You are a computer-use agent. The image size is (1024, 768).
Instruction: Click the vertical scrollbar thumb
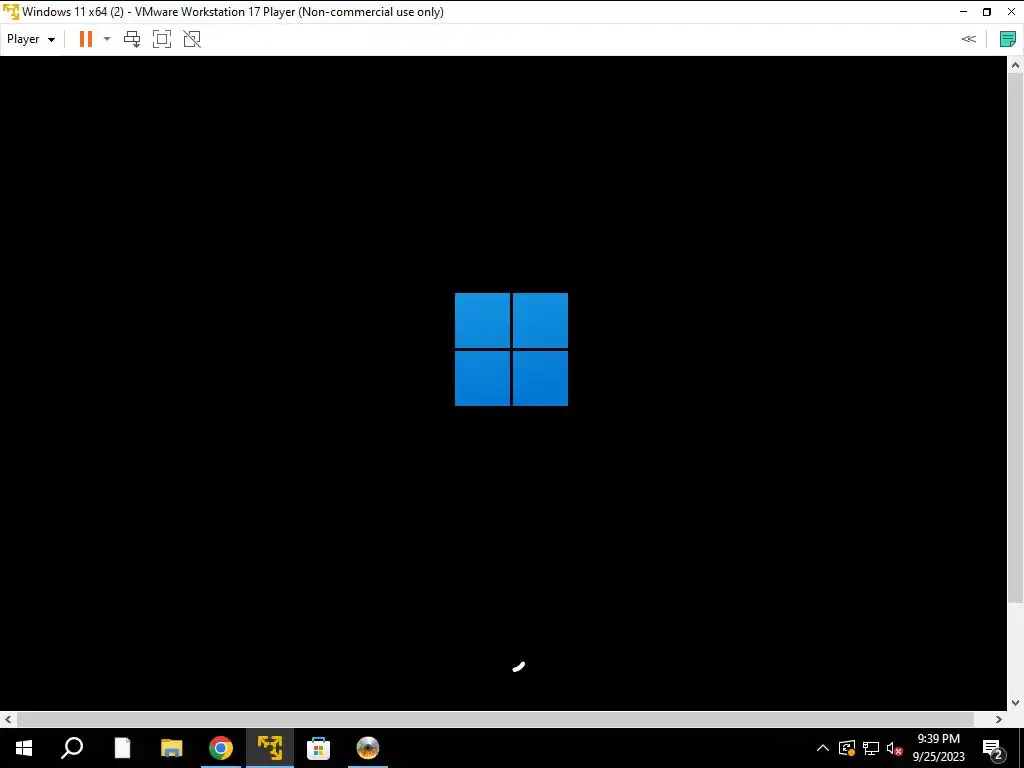pyautogui.click(x=1016, y=338)
